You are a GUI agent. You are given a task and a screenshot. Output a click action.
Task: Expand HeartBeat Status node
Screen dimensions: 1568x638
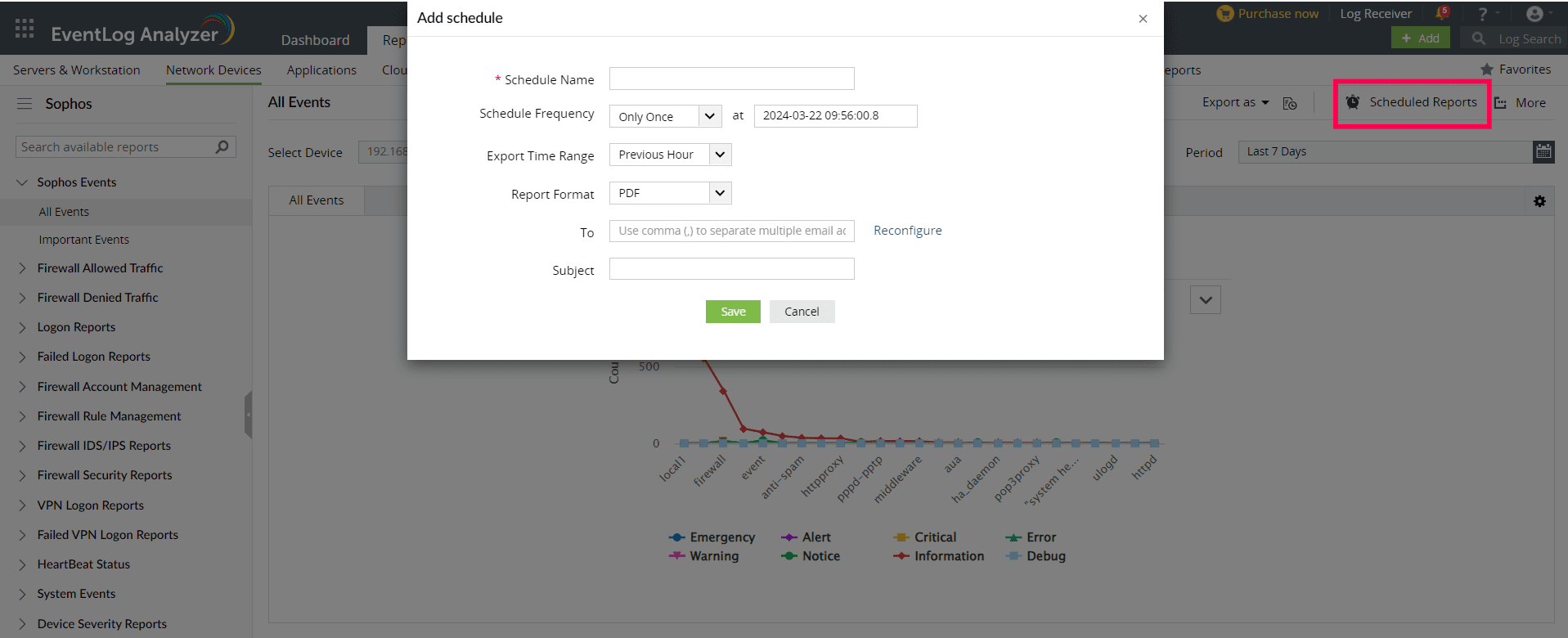coord(22,564)
